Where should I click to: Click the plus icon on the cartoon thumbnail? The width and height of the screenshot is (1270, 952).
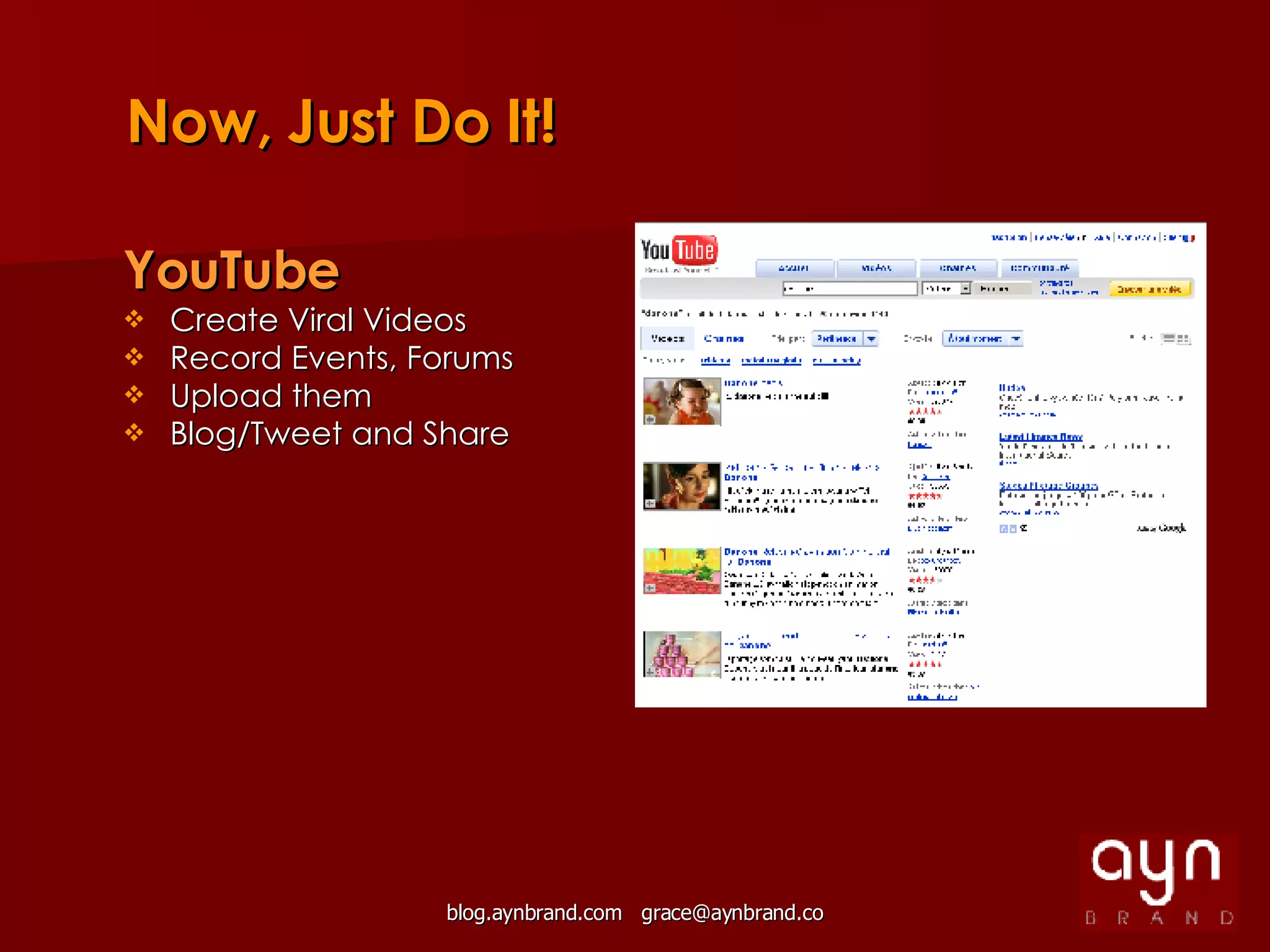point(650,588)
